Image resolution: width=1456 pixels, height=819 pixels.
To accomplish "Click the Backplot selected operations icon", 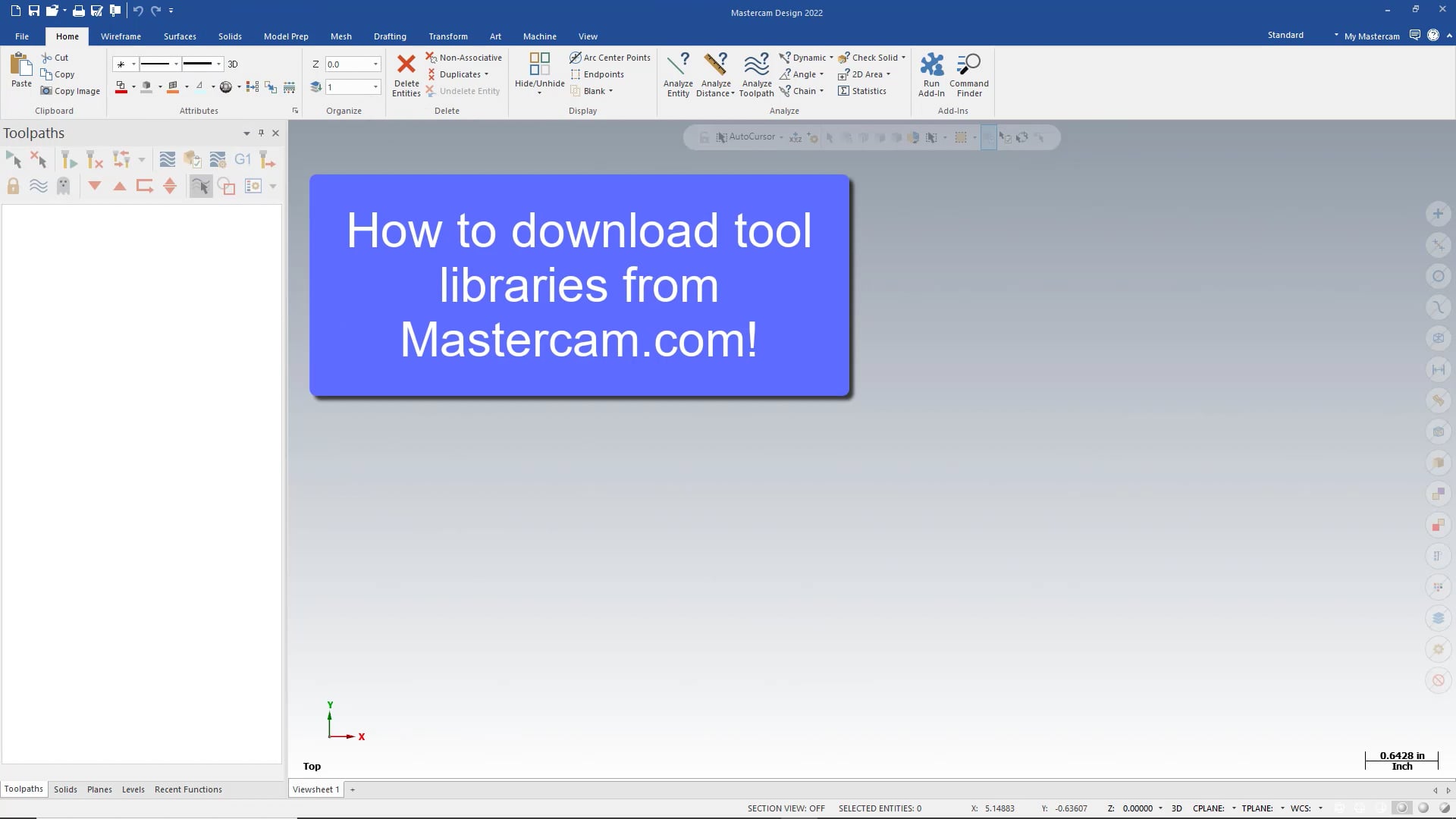I will (168, 159).
